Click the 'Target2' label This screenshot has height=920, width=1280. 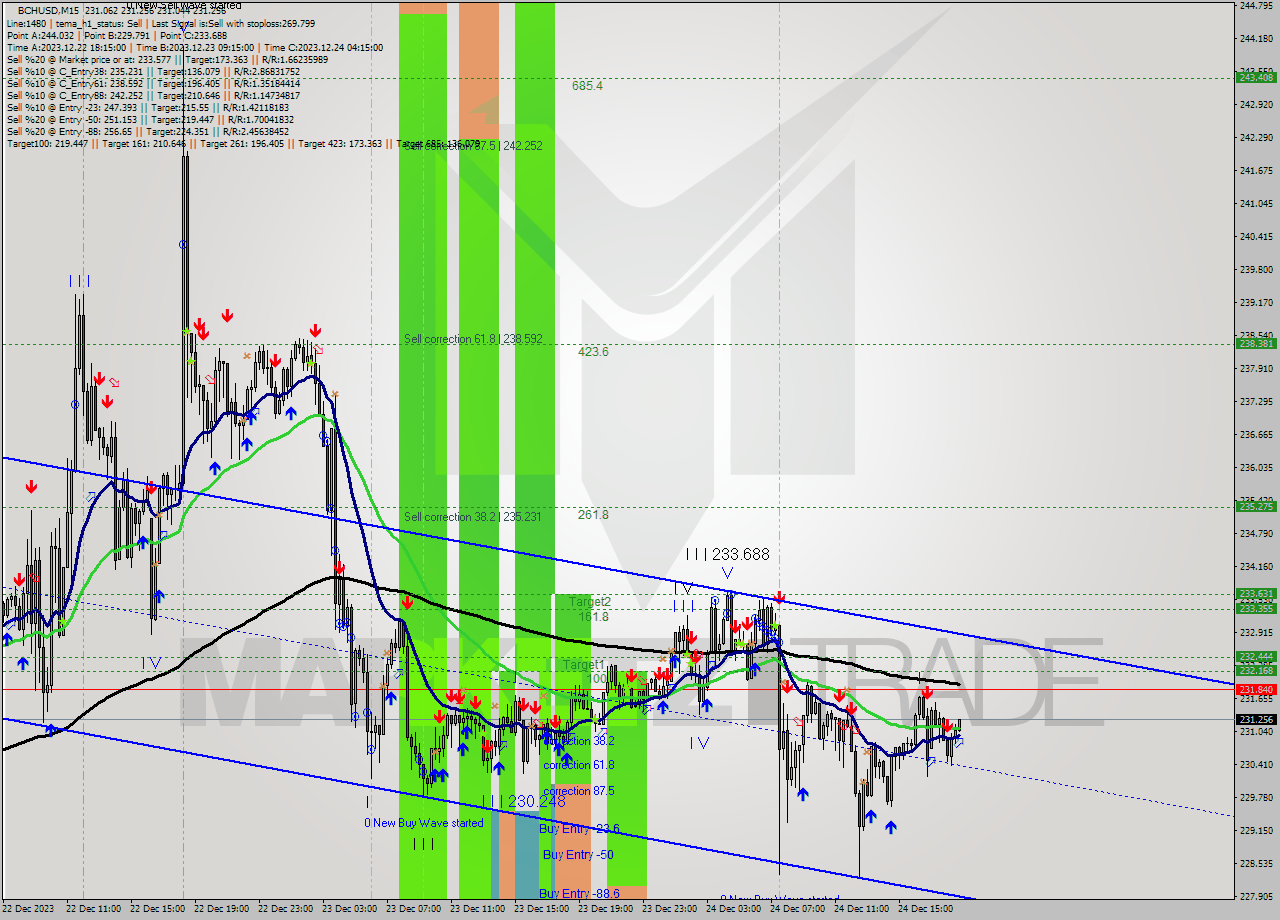(590, 602)
